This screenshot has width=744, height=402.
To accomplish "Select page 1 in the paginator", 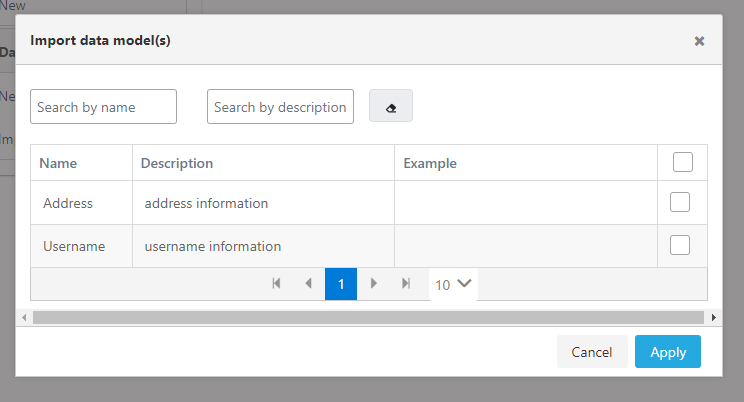I will pyautogui.click(x=341, y=284).
